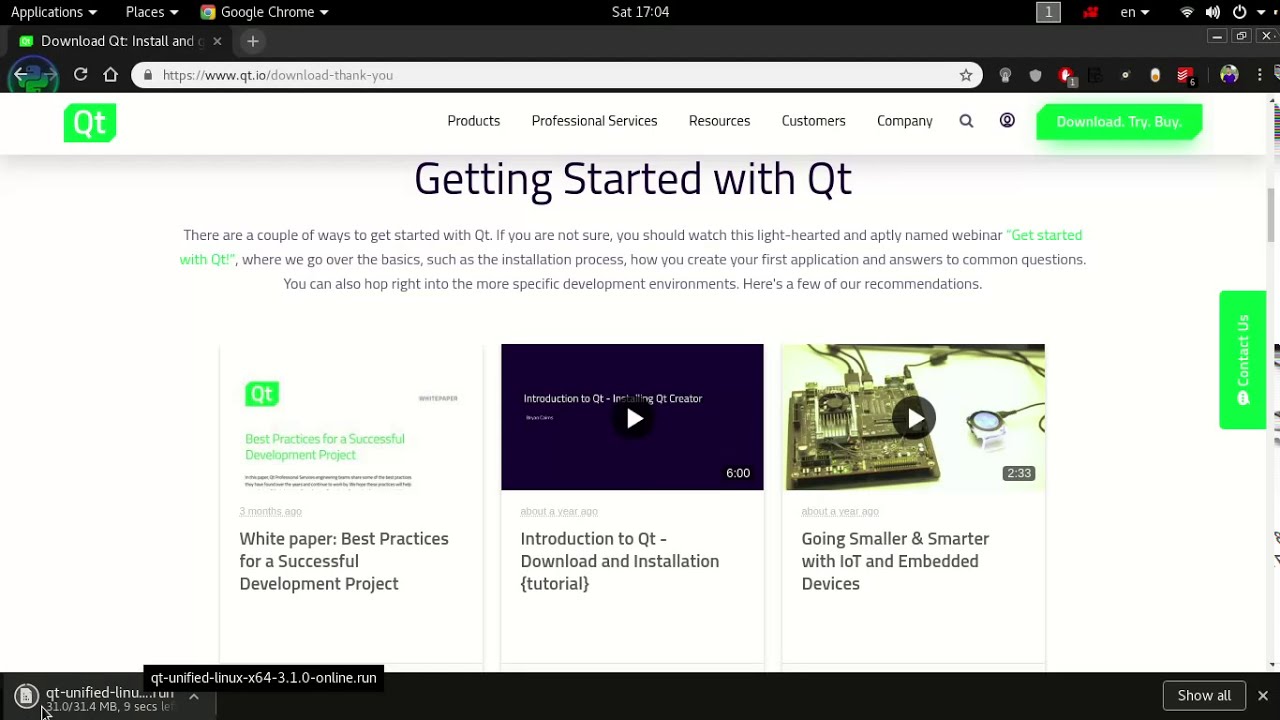Click the Getting Started with Qt heading
The width and height of the screenshot is (1280, 720).
(633, 179)
